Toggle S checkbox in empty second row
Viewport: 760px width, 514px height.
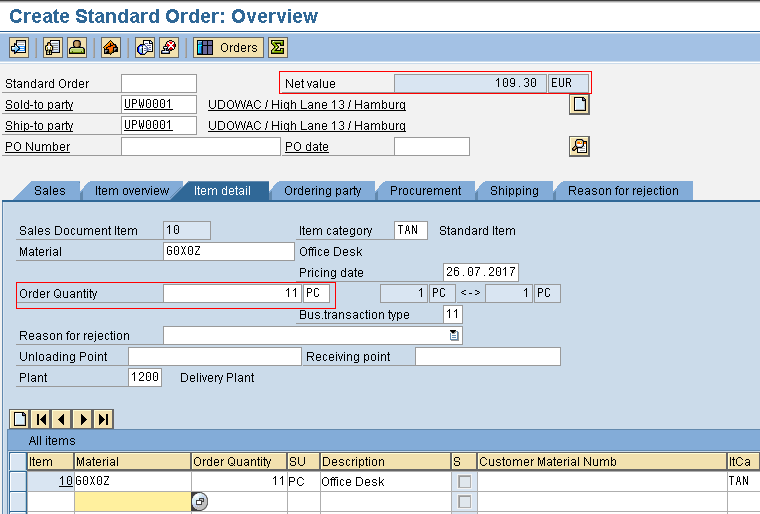(x=464, y=501)
